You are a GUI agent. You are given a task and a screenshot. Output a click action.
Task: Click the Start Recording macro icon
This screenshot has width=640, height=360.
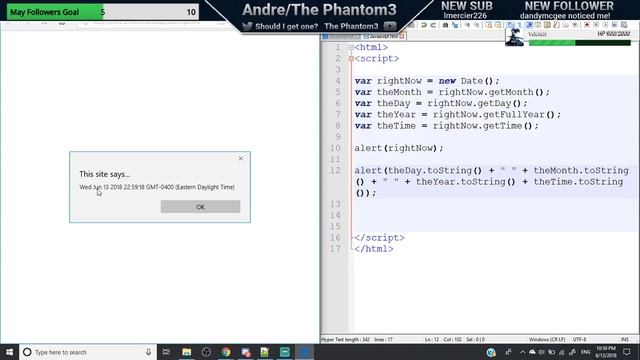pyautogui.click(x=587, y=25)
